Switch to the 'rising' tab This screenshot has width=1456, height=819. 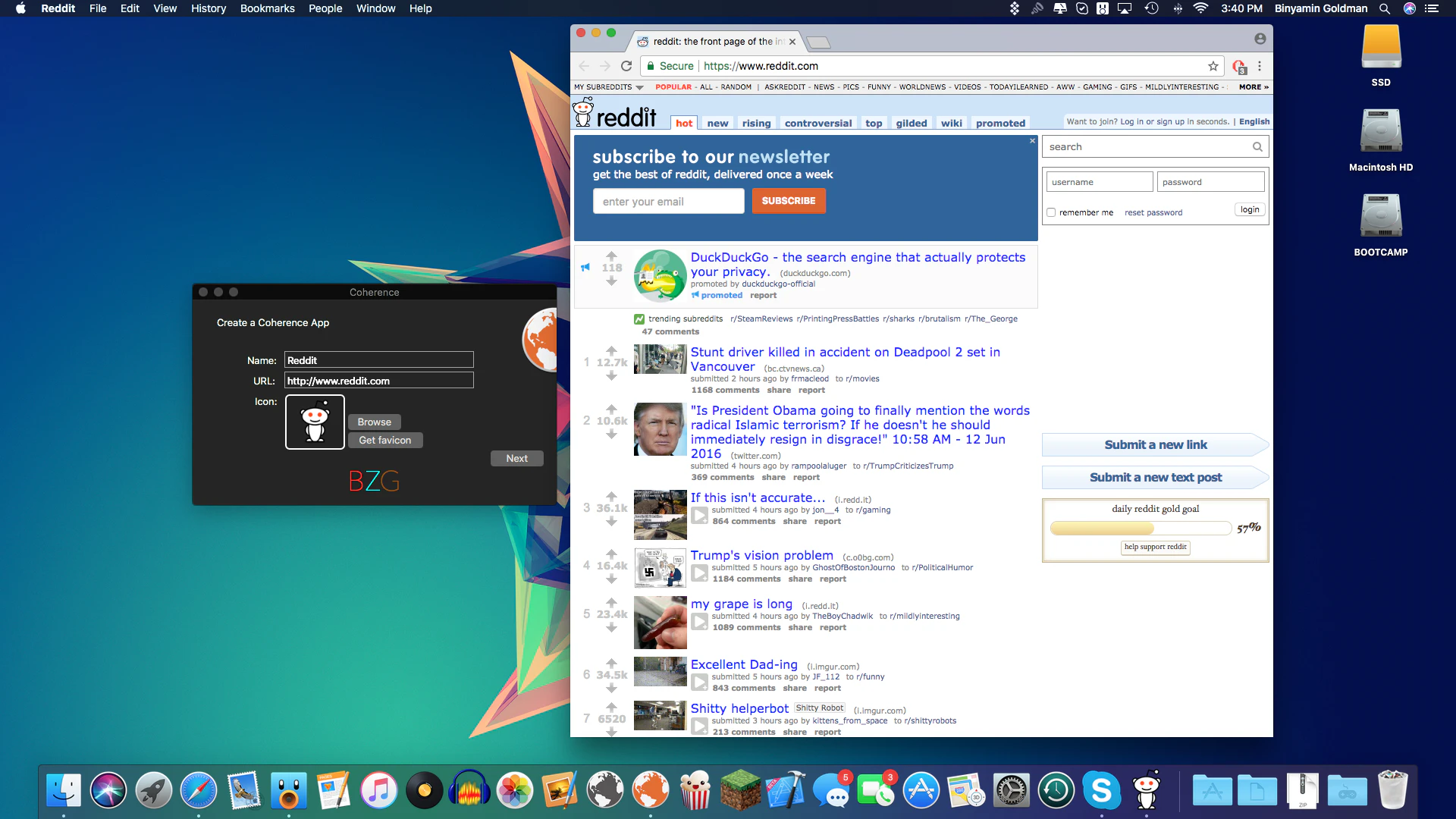756,123
